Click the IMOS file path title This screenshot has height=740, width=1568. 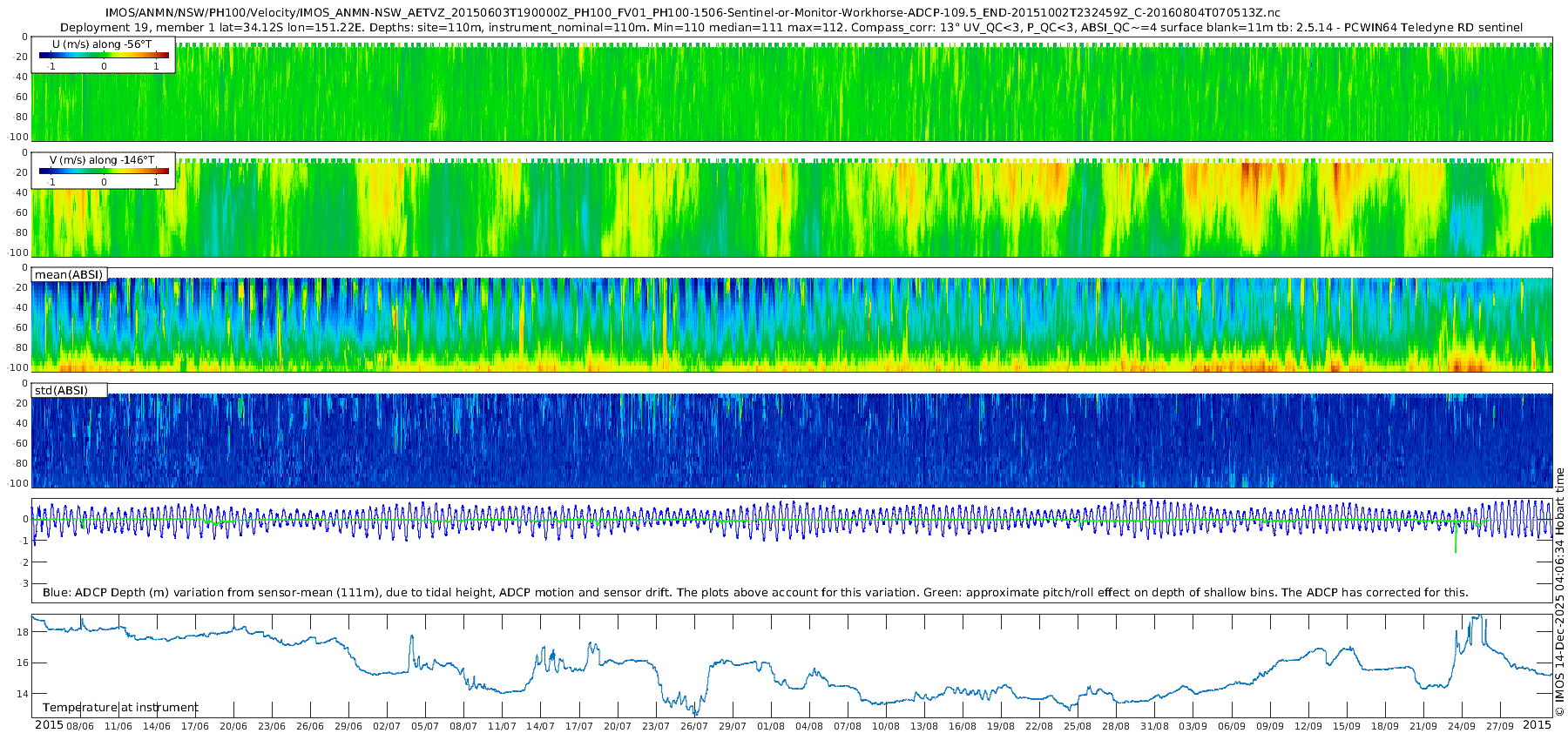click(x=693, y=12)
